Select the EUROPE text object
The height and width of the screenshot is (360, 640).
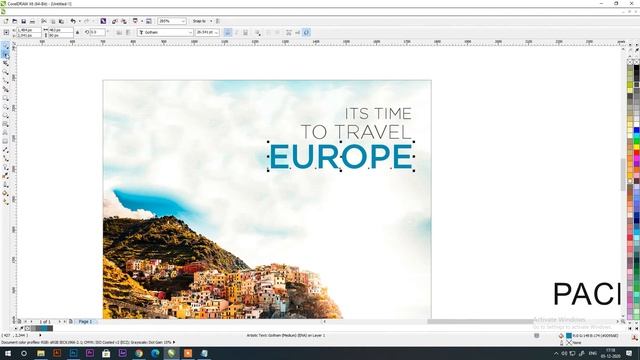(341, 156)
